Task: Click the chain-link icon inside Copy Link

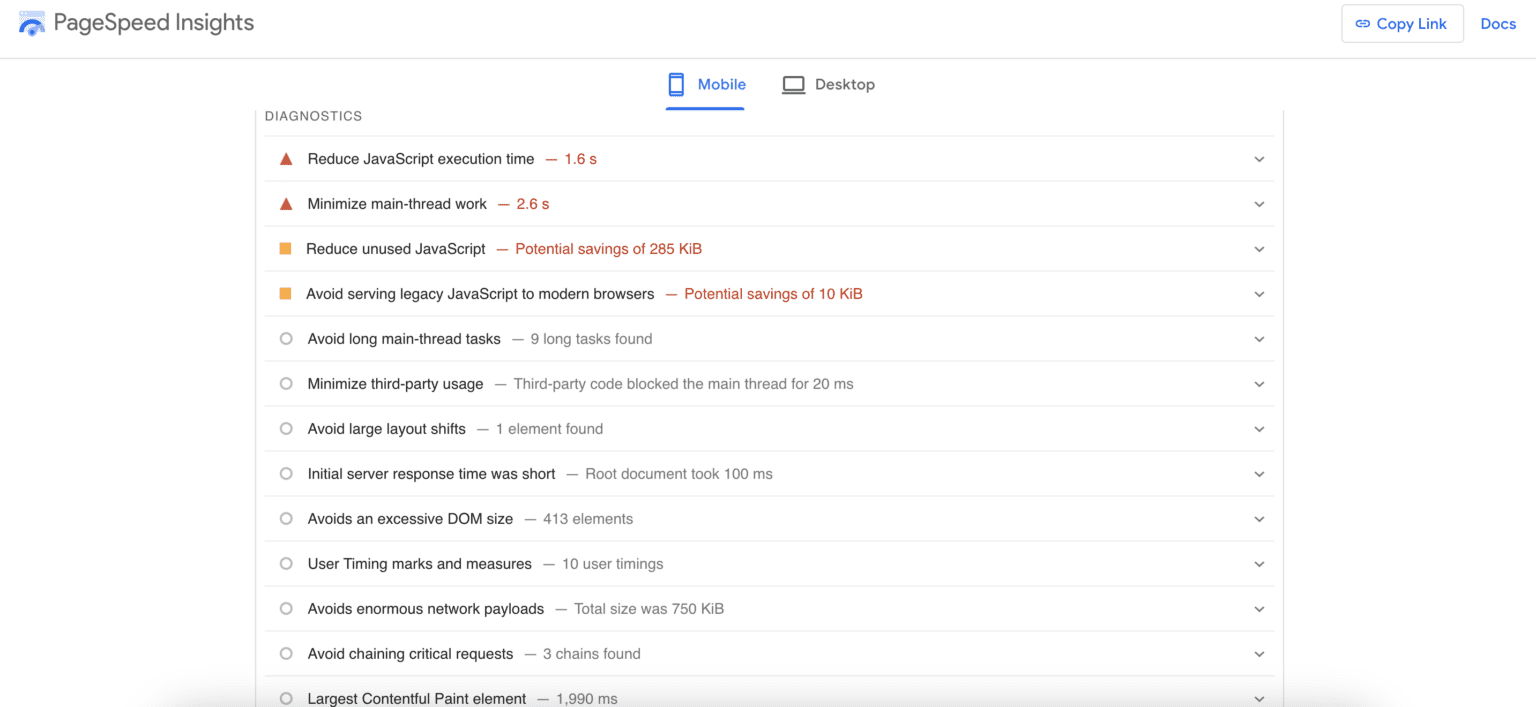Action: (x=1363, y=23)
